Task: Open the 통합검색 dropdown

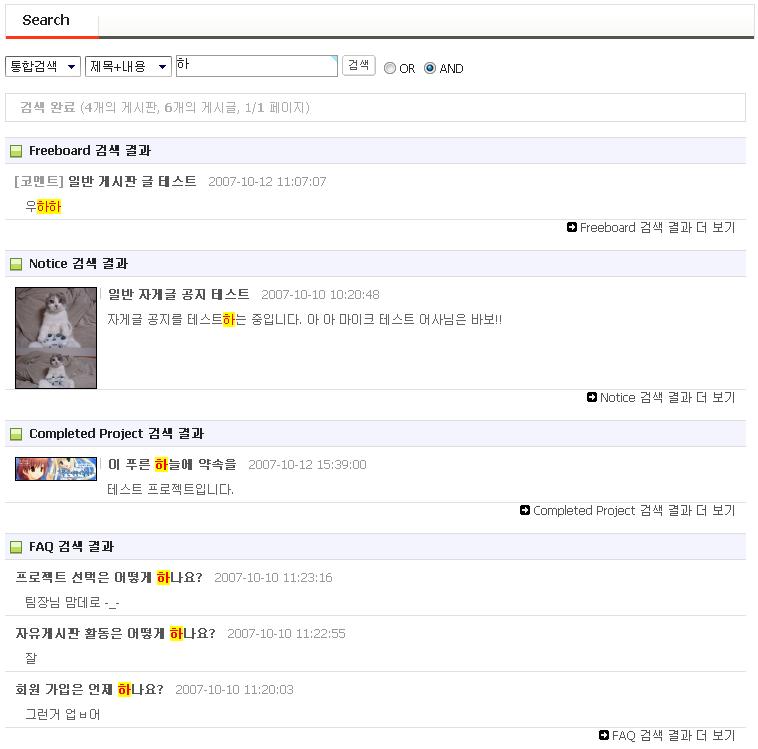Action: [x=43, y=66]
